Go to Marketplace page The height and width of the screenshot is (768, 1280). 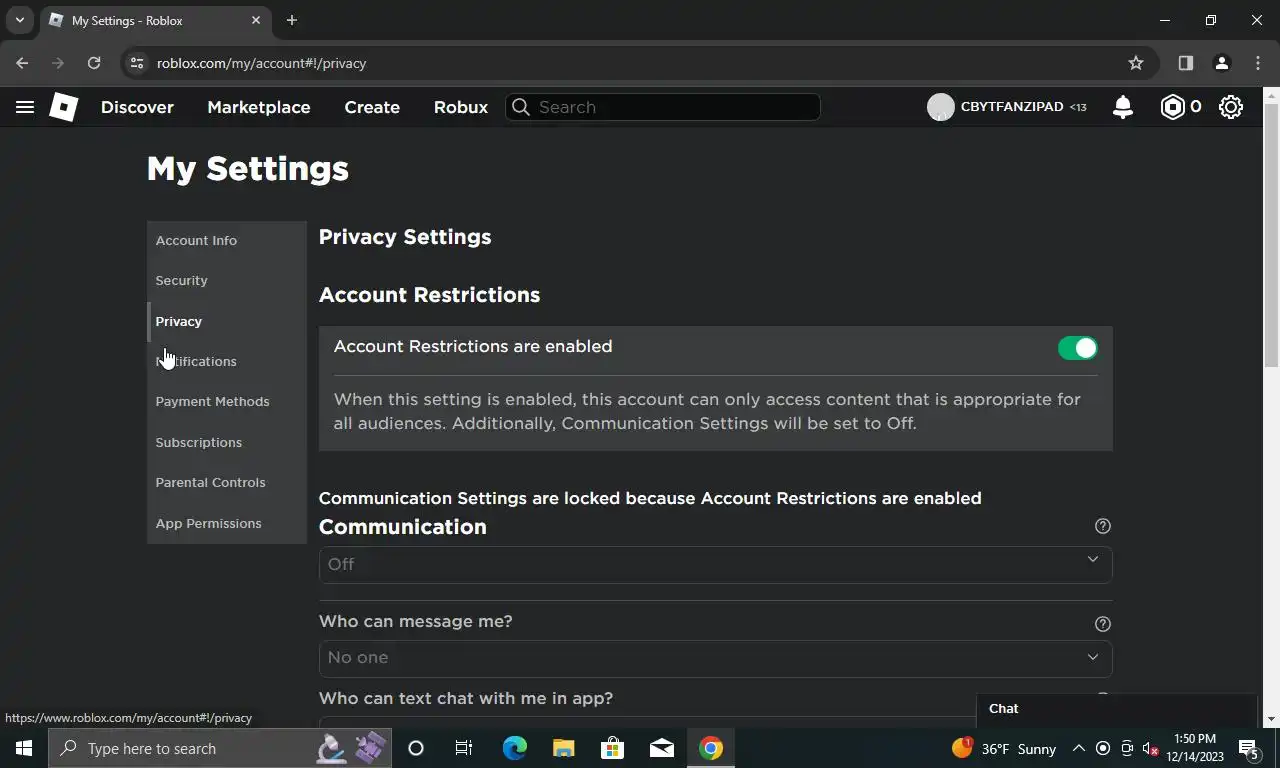[259, 107]
